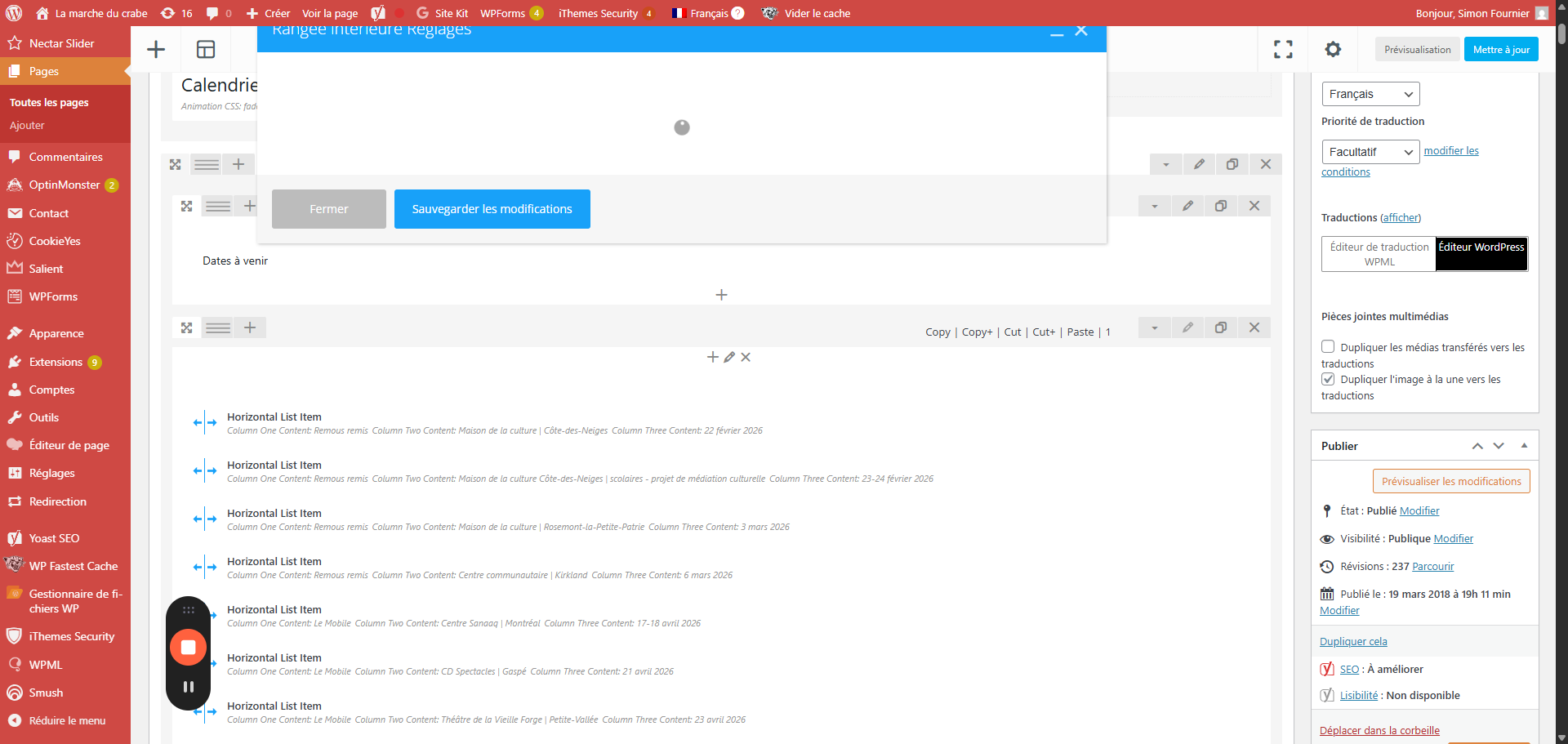Screen dimensions: 1568x744
Task: Pause the screen recording
Action: pos(188,687)
